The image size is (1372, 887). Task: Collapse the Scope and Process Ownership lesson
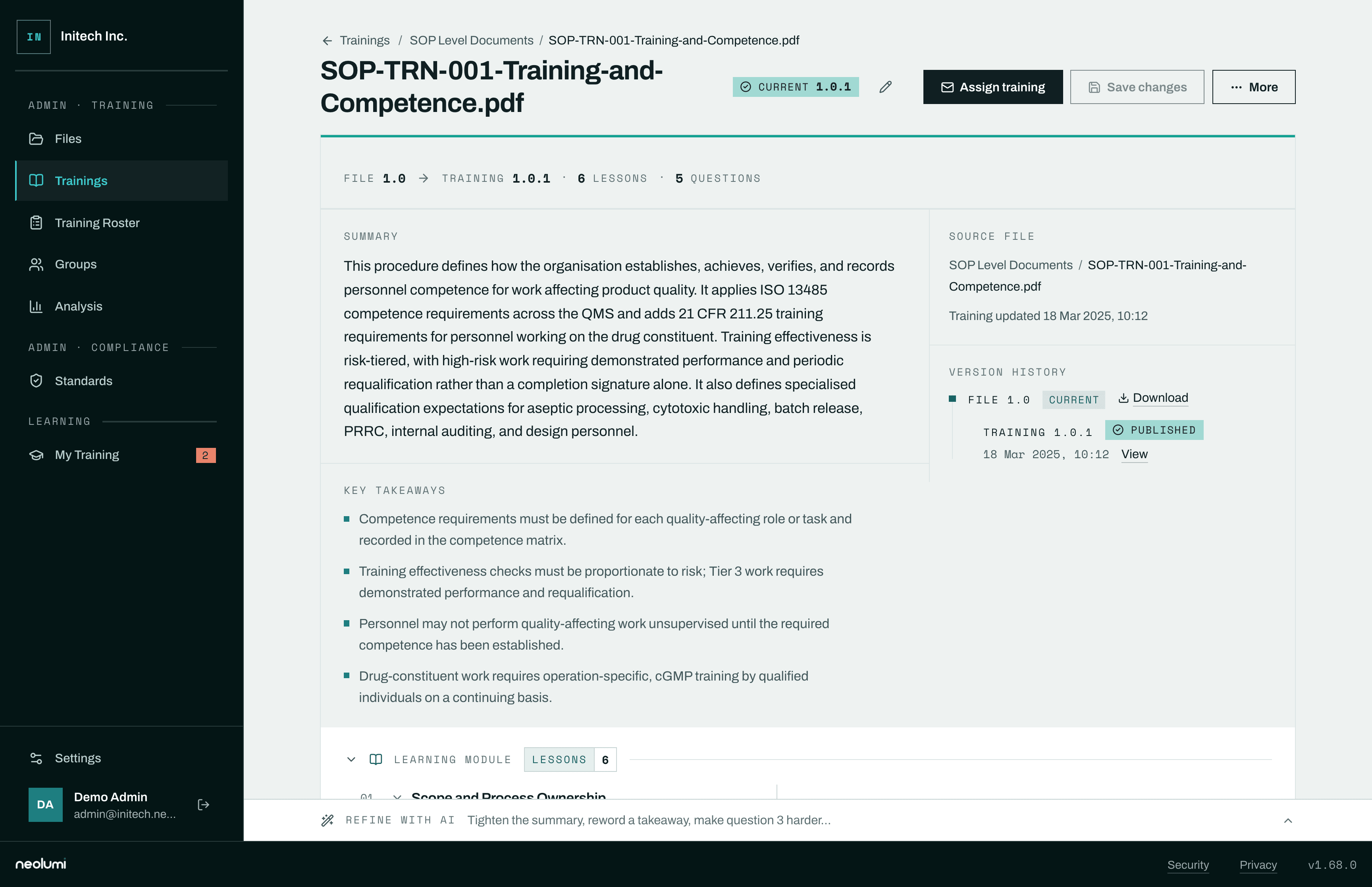pos(397,796)
